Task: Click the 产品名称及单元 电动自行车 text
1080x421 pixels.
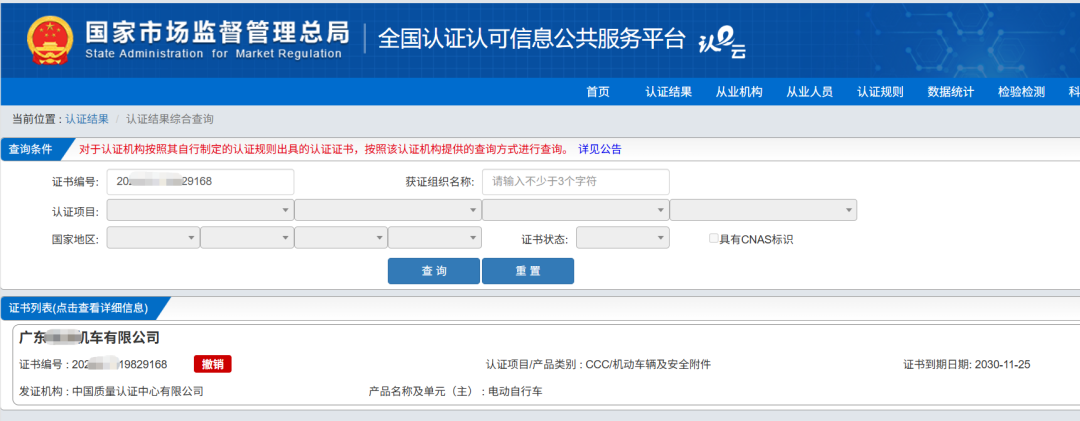Action: (x=456, y=391)
